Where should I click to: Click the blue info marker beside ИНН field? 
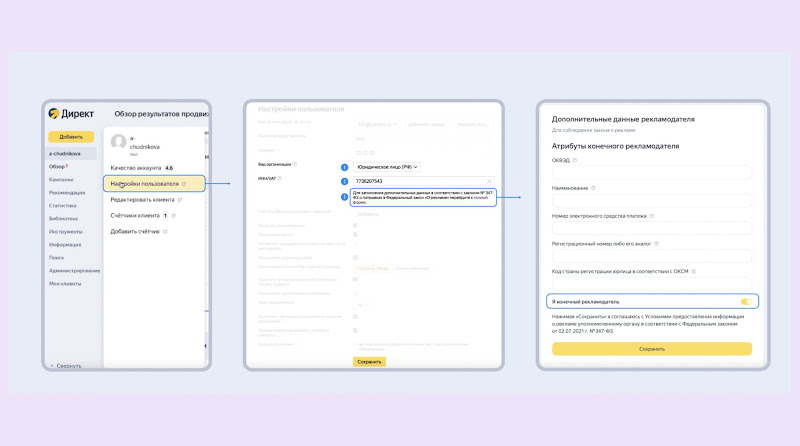pyautogui.click(x=344, y=181)
